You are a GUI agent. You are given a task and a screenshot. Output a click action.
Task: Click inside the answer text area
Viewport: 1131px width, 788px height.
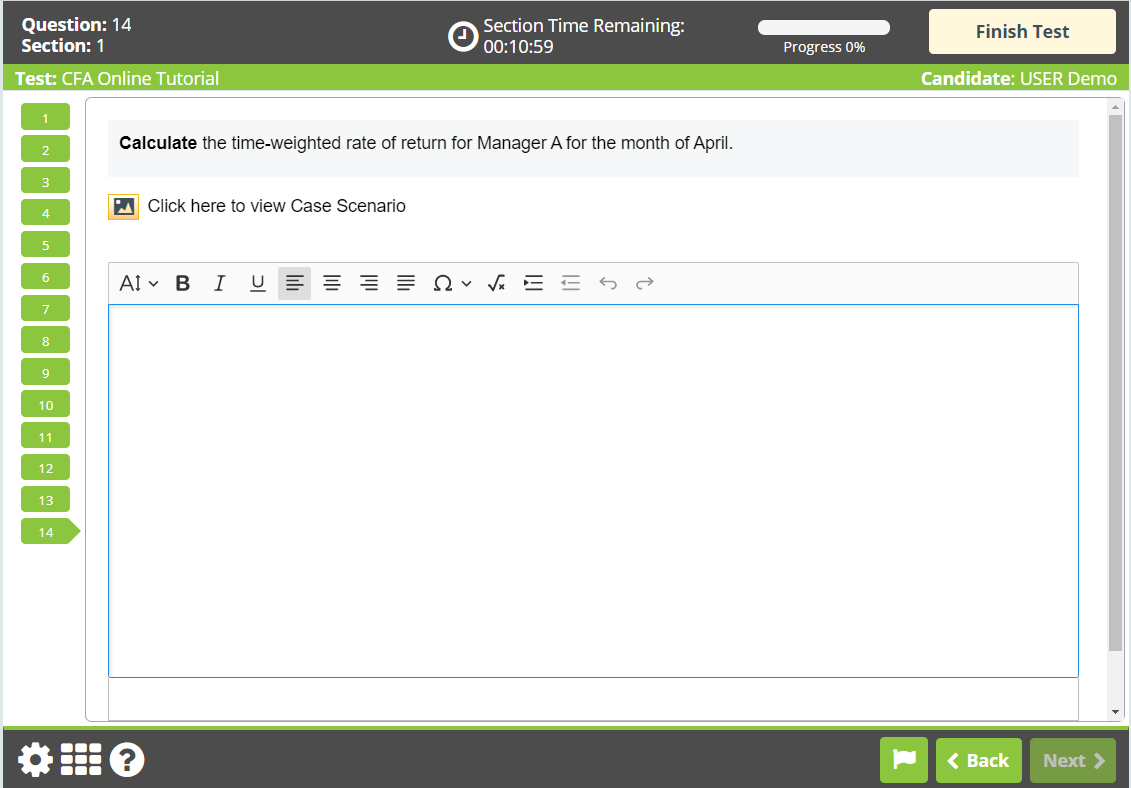593,491
